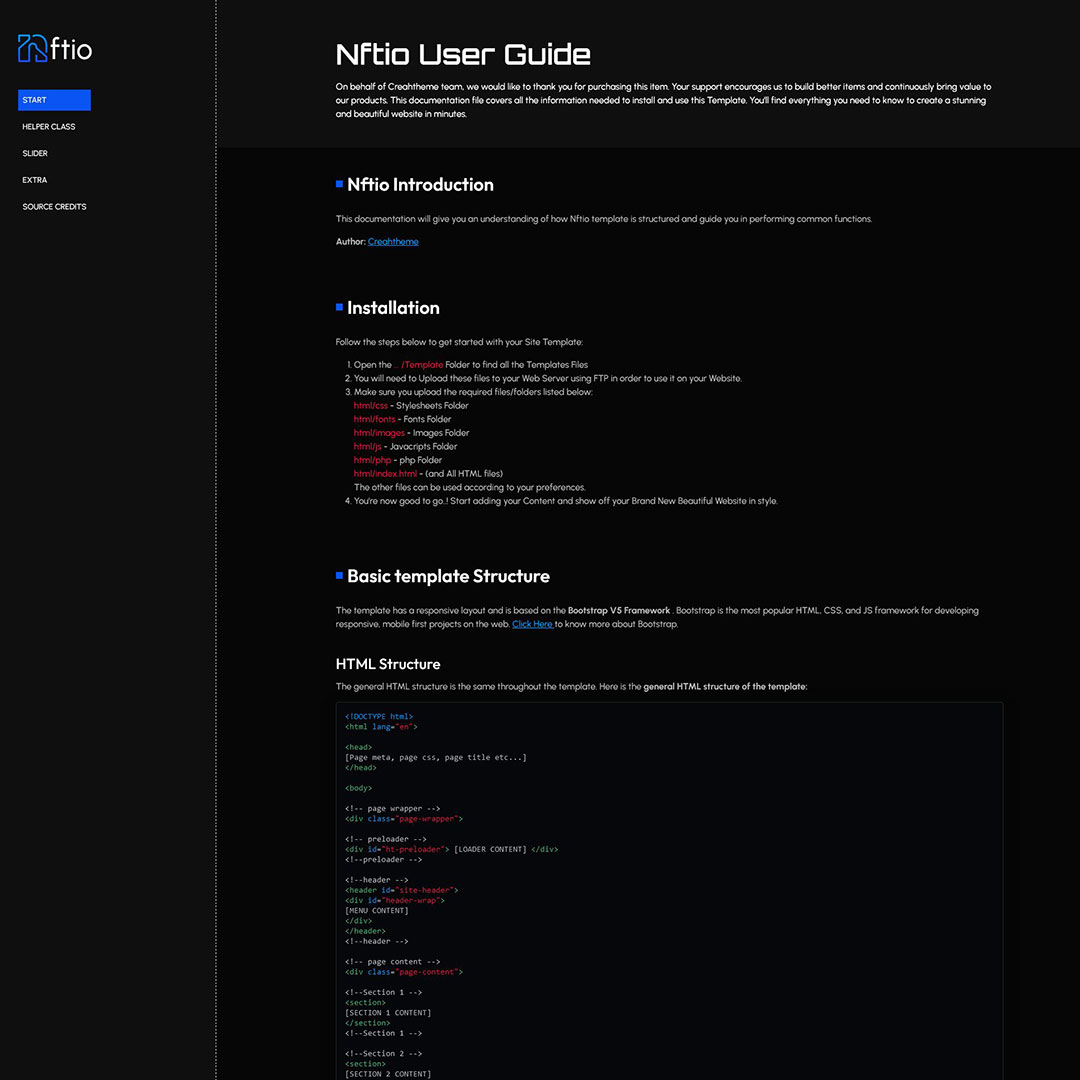Viewport: 1080px width, 1080px height.
Task: Select the START navigation item
Action: point(54,100)
